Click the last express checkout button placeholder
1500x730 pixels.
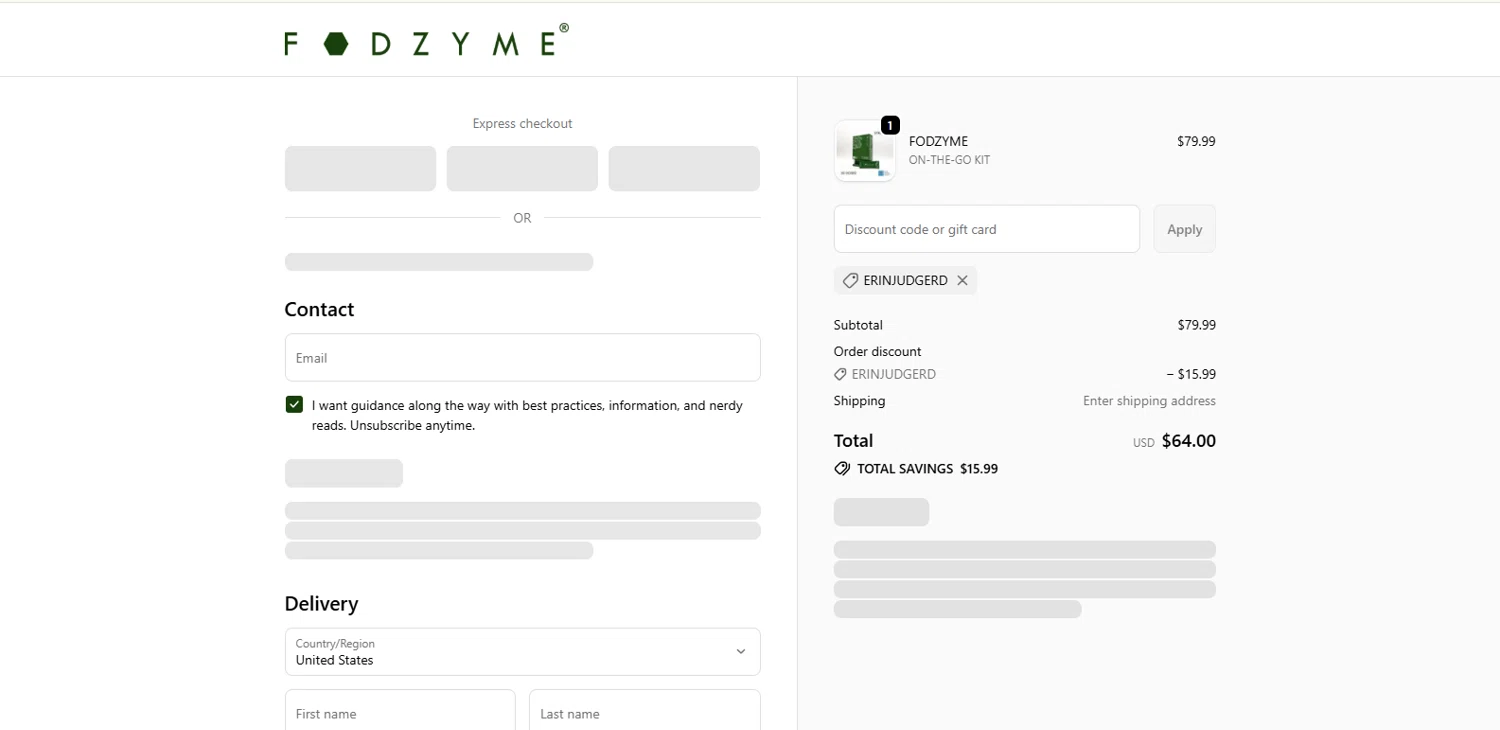(x=684, y=169)
